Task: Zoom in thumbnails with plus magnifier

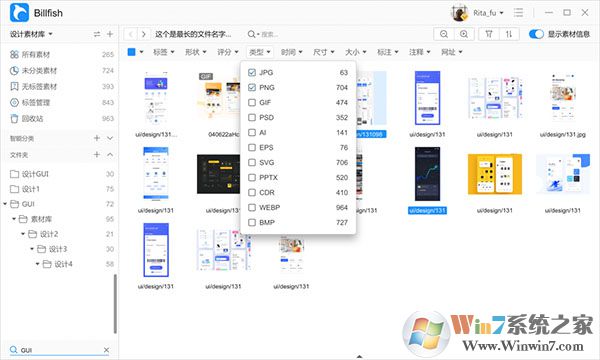Action: click(x=464, y=34)
